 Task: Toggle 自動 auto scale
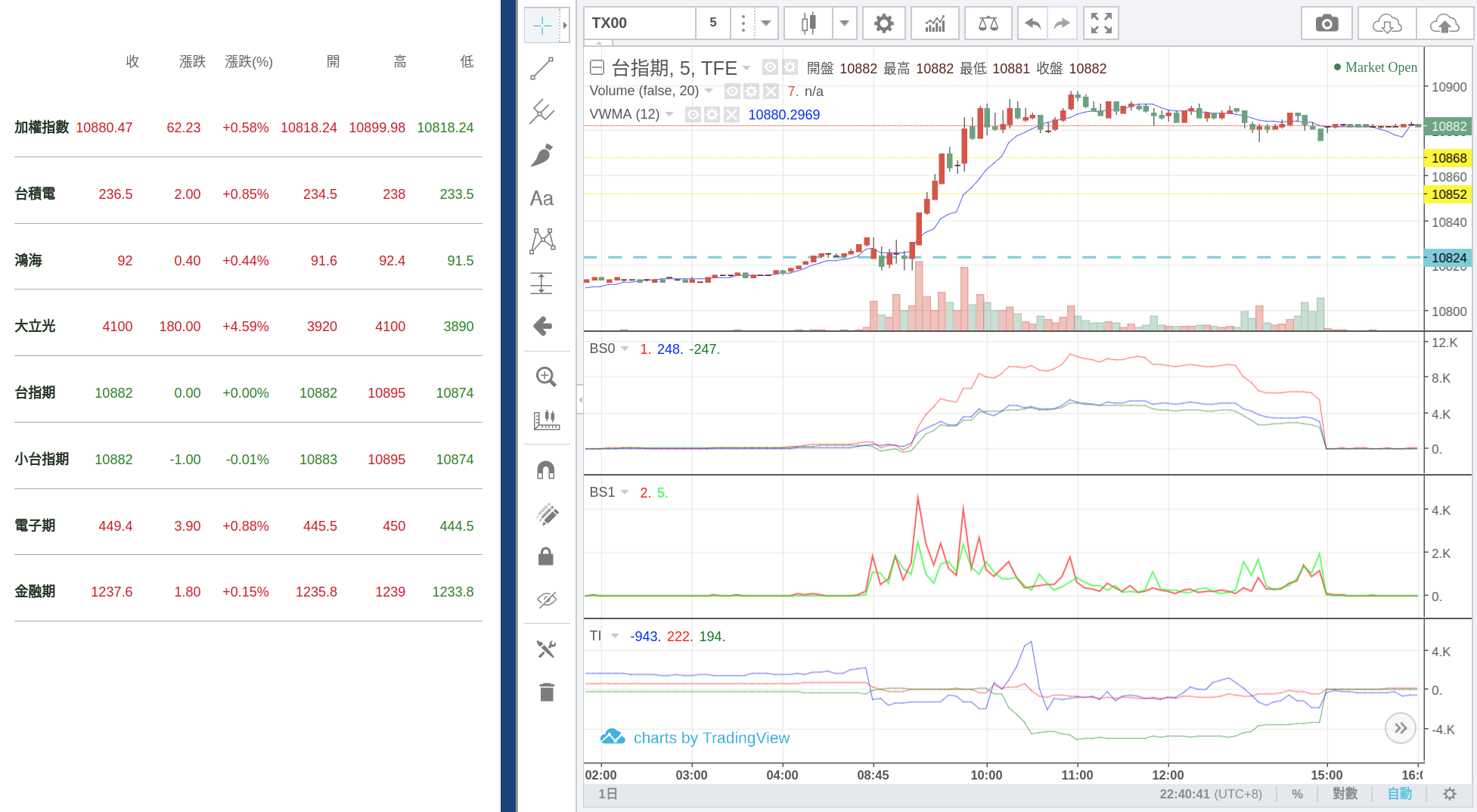[1400, 794]
